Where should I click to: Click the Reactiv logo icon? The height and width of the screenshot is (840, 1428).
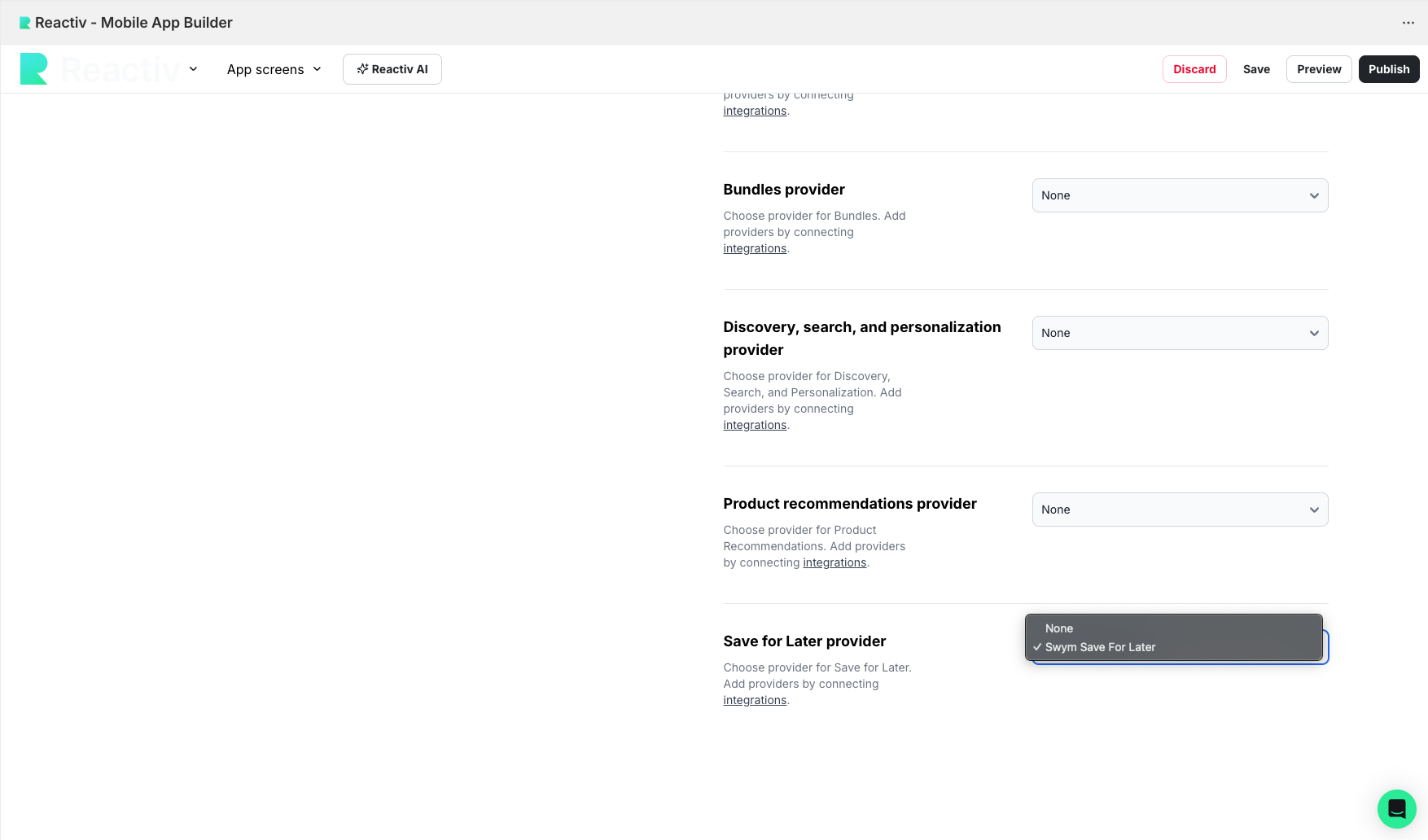[33, 69]
